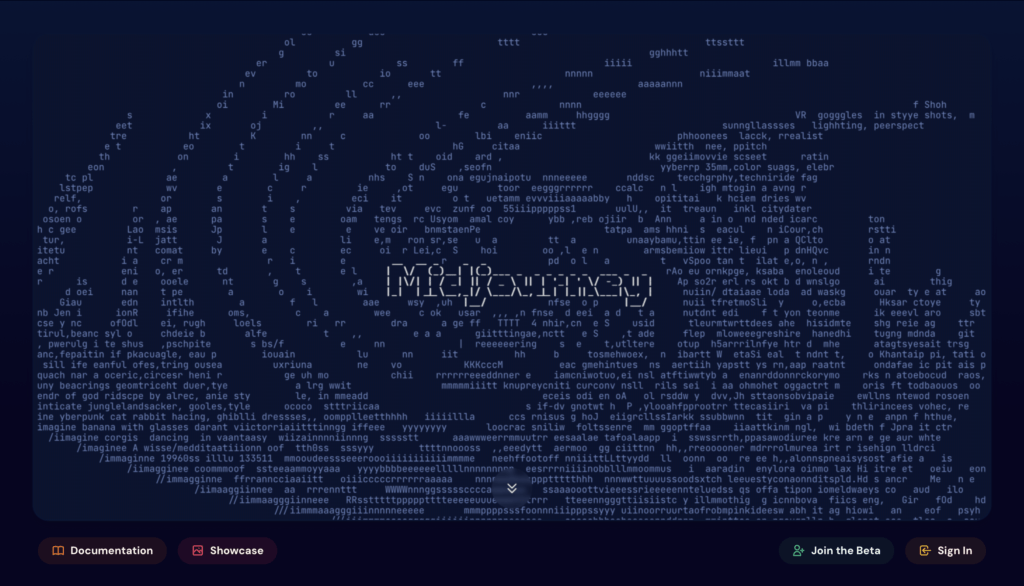The width and height of the screenshot is (1024, 586).
Task: Click the book icon beside Documentation
Action: [x=58, y=551]
